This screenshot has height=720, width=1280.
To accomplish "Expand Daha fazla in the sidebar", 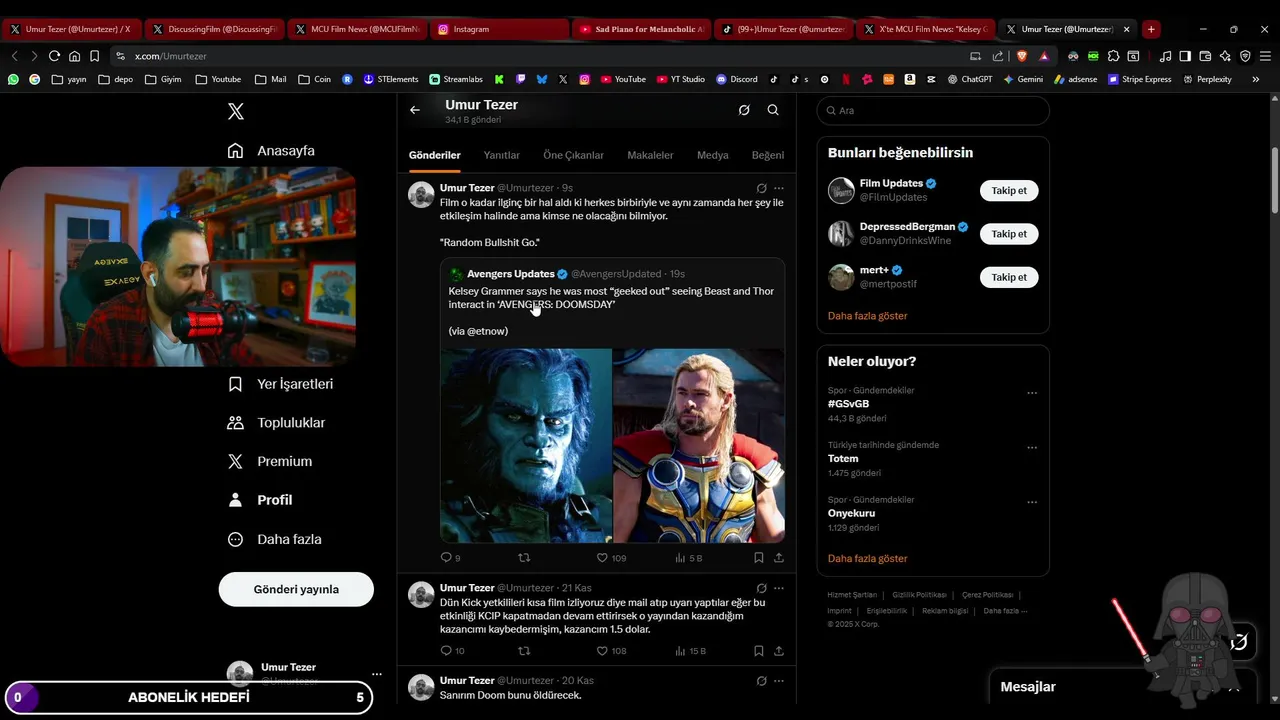I will click(274, 539).
